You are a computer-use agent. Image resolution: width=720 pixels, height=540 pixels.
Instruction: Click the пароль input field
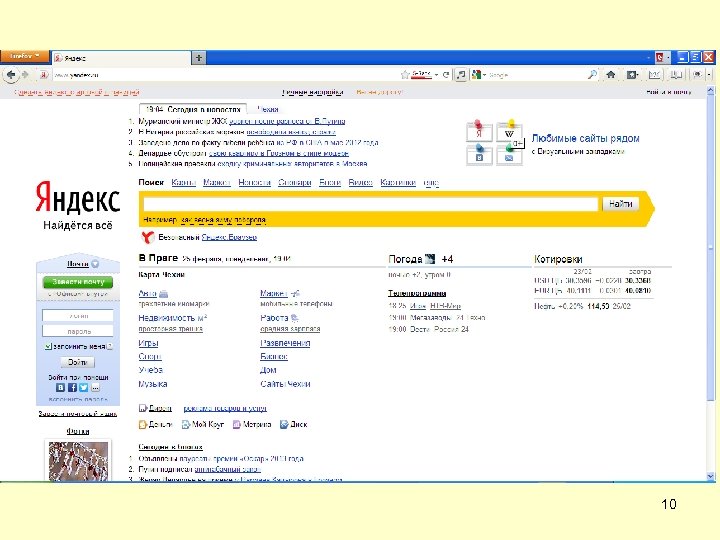tap(78, 331)
